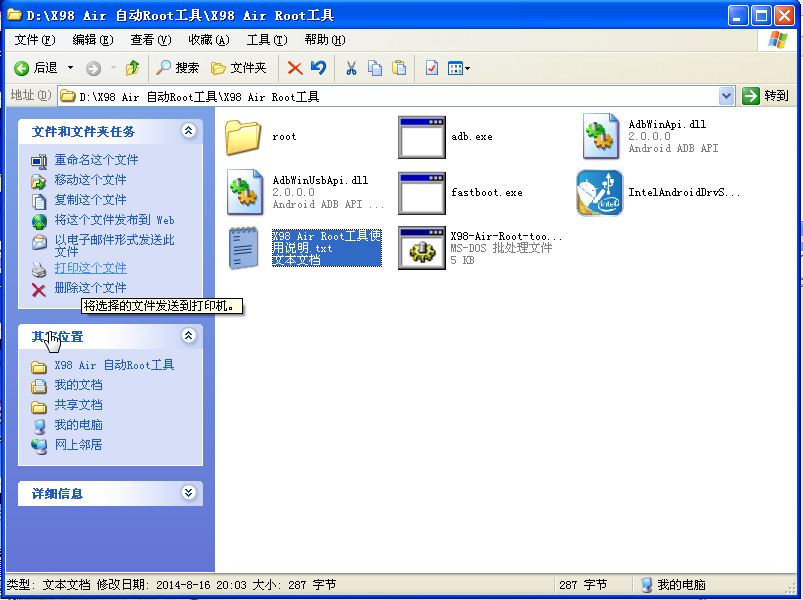Open the Views dropdown button

coord(458,68)
